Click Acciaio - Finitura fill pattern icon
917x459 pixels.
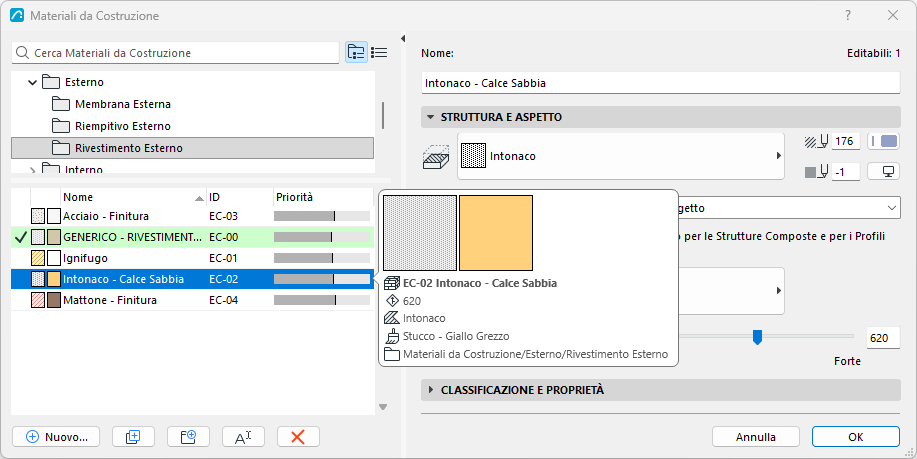click(x=38, y=216)
